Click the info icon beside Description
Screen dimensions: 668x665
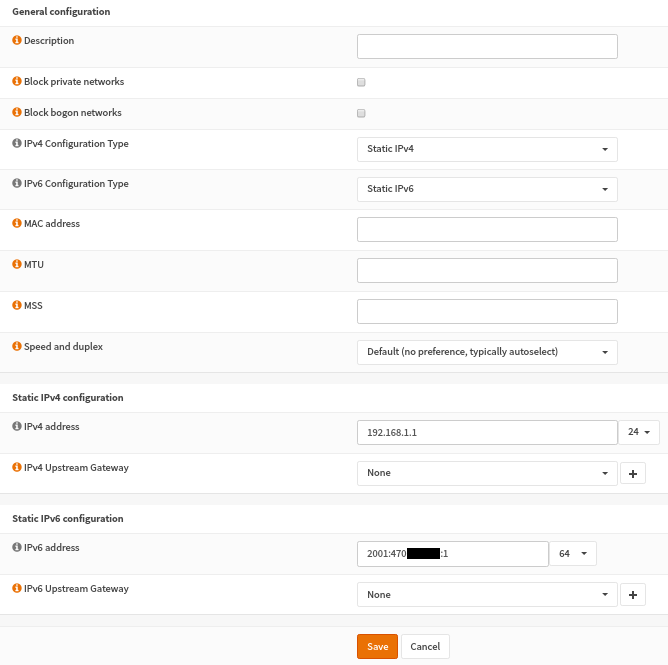click(16, 41)
